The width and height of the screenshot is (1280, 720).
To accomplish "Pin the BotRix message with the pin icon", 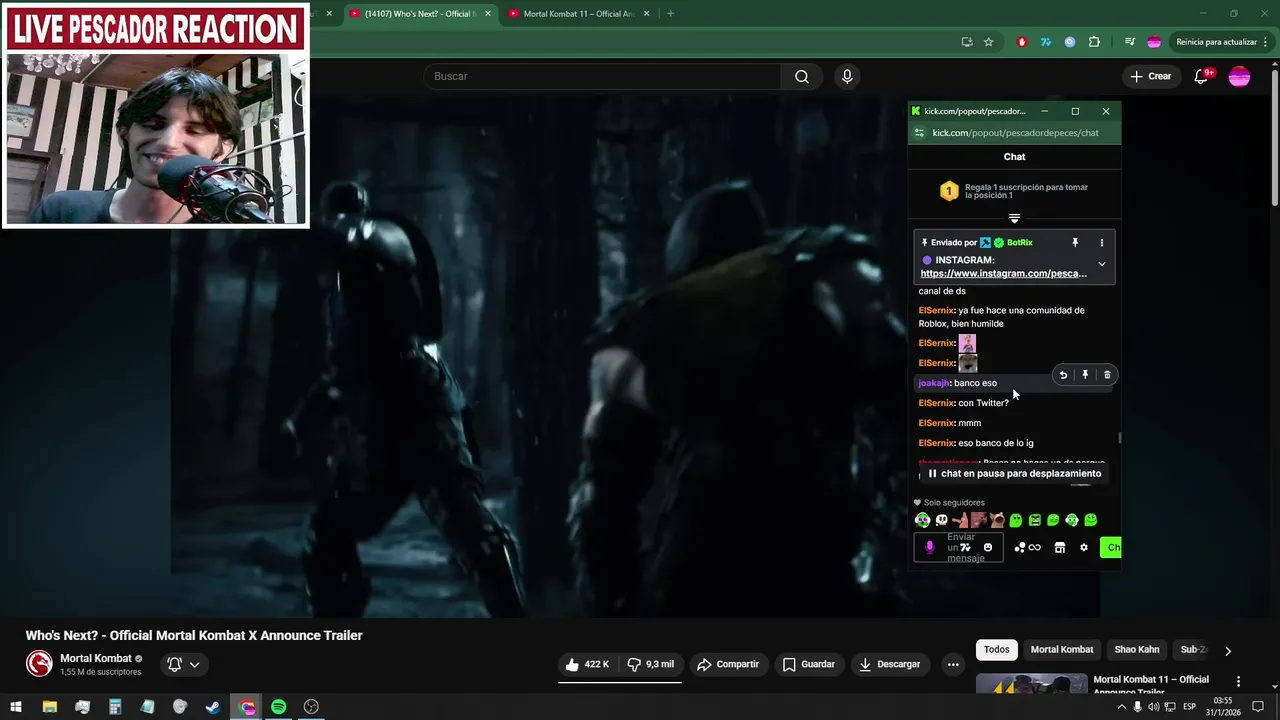I will pyautogui.click(x=1075, y=242).
